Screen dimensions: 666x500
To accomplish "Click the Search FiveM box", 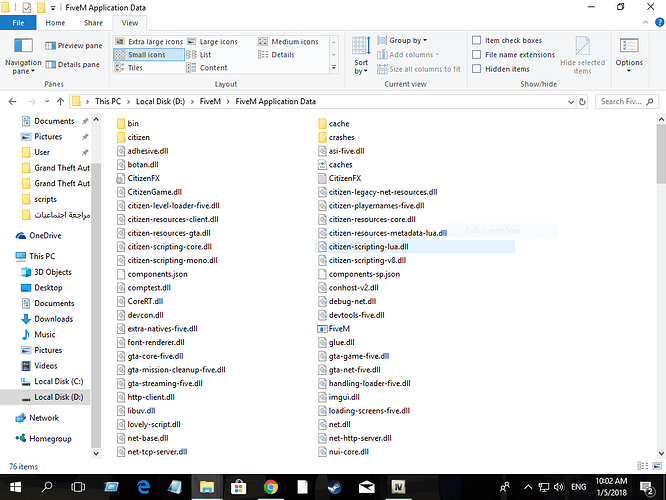I will (627, 102).
